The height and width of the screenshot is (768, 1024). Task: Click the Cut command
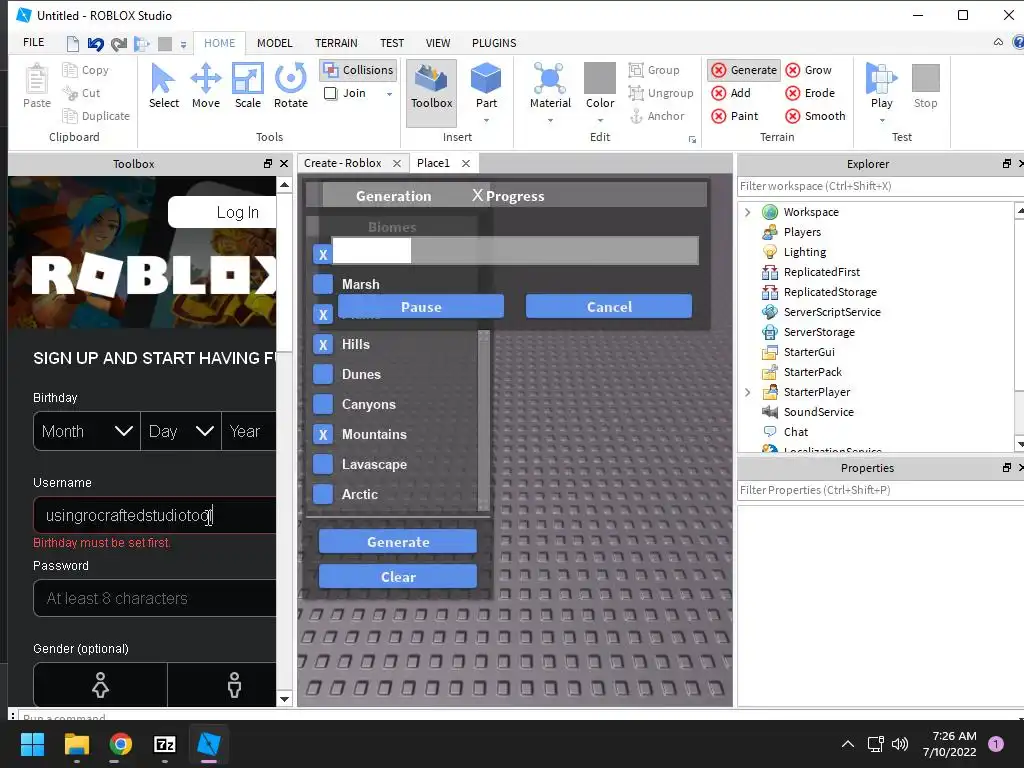(82, 93)
